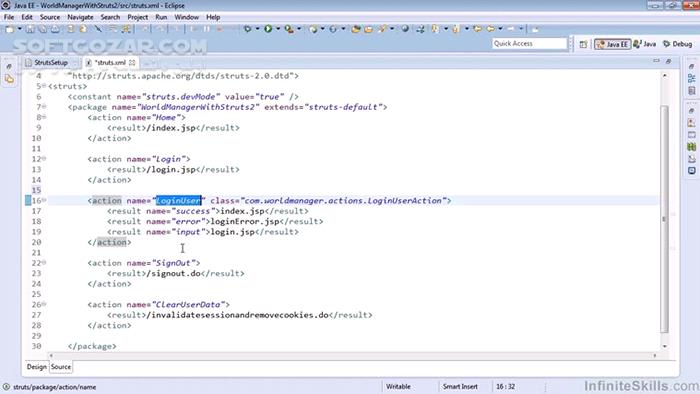Viewport: 700px width, 394px height.
Task: Open the File menu
Action: (x=9, y=17)
